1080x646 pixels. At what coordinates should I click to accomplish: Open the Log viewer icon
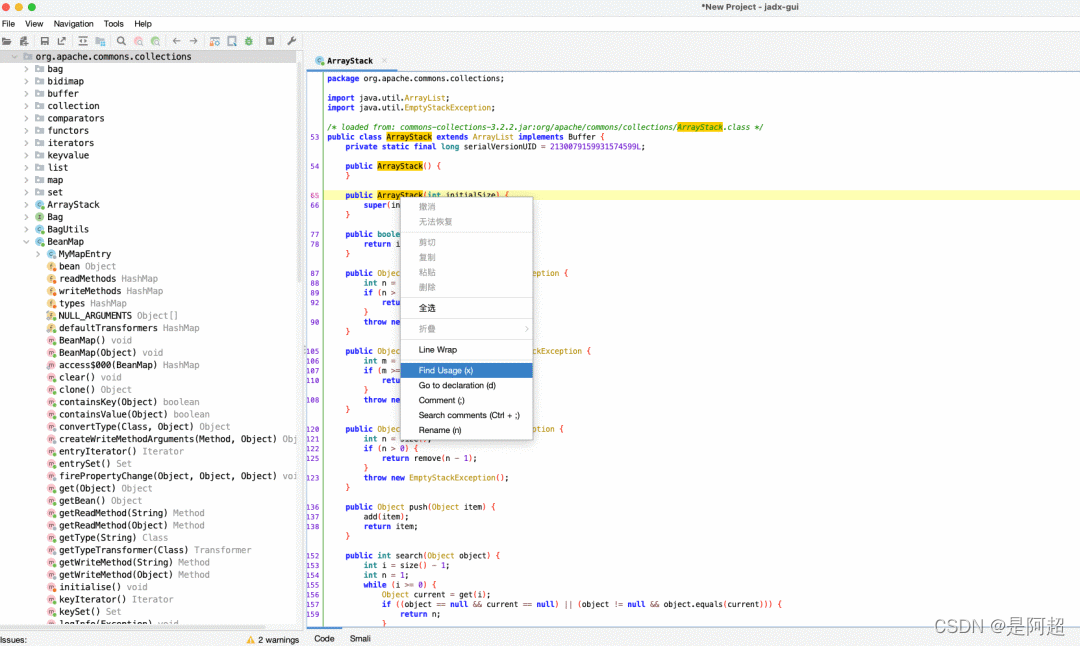[x=270, y=41]
